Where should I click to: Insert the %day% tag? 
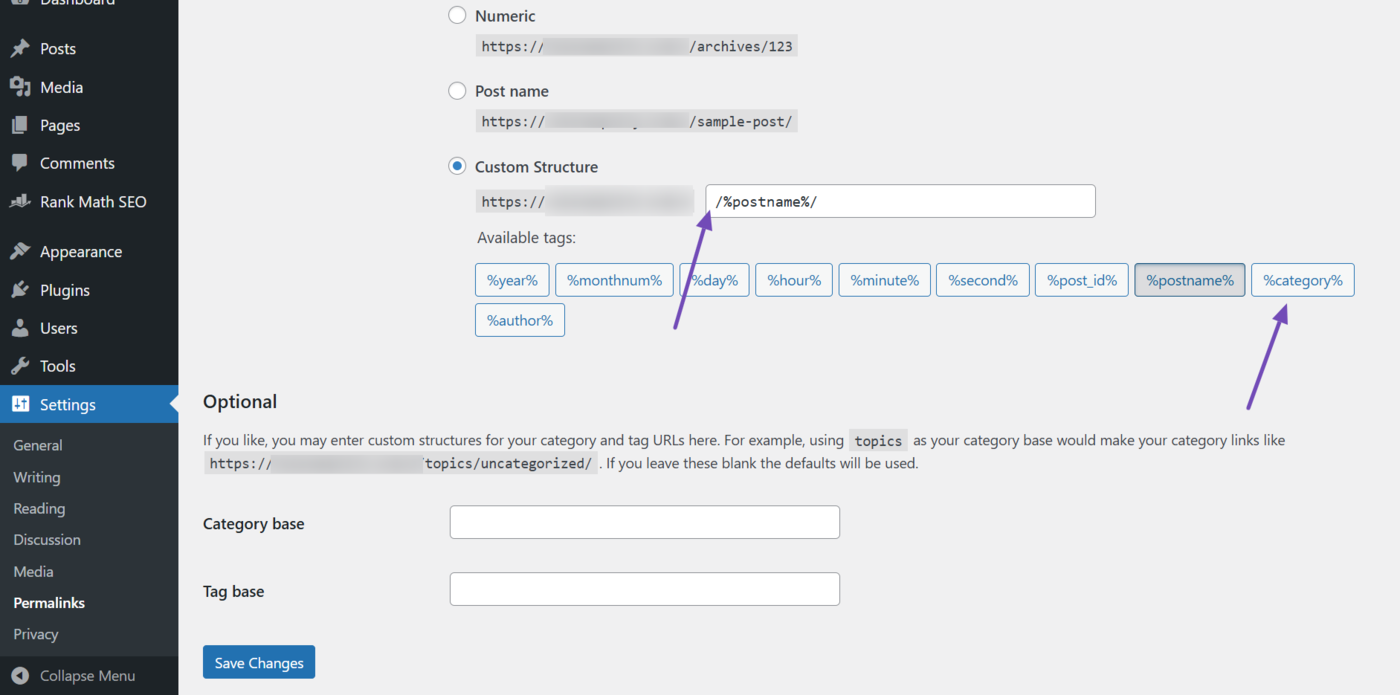click(x=714, y=280)
